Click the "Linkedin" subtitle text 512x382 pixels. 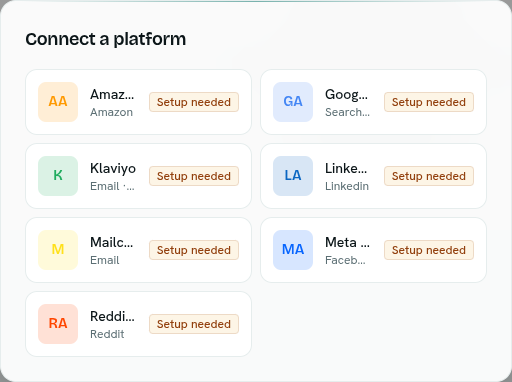pos(347,186)
